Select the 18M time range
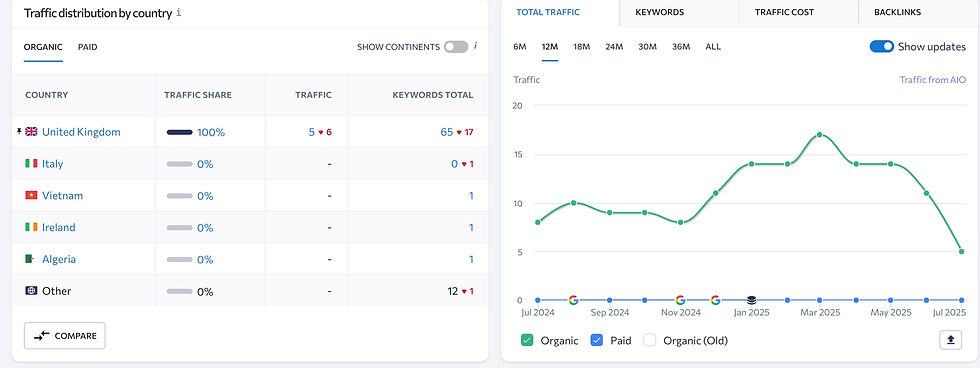The height and width of the screenshot is (368, 980). pyautogui.click(x=582, y=47)
